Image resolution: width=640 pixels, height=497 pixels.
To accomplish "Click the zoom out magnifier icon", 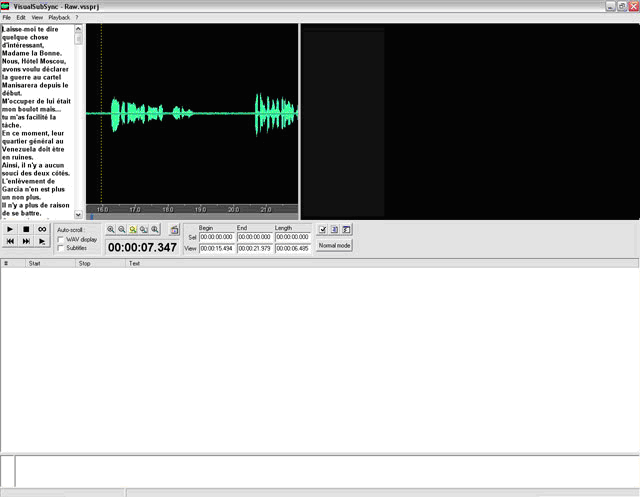I will tap(122, 230).
